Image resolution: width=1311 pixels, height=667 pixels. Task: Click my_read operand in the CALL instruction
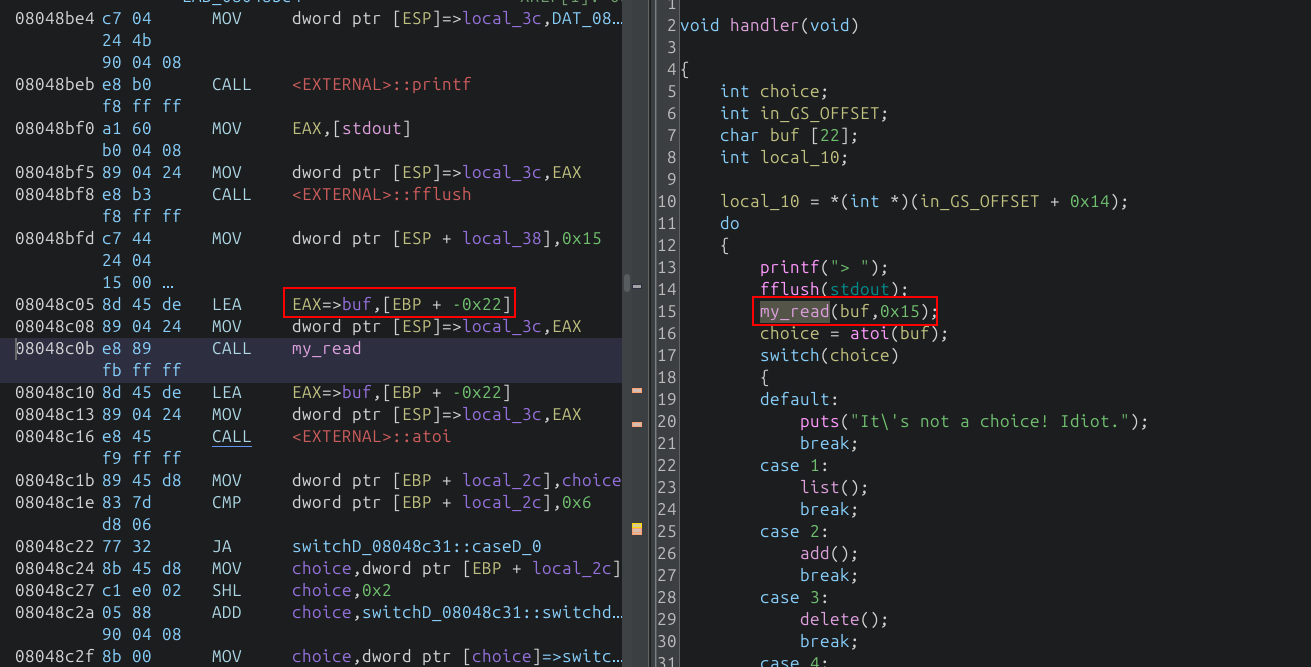tap(326, 348)
